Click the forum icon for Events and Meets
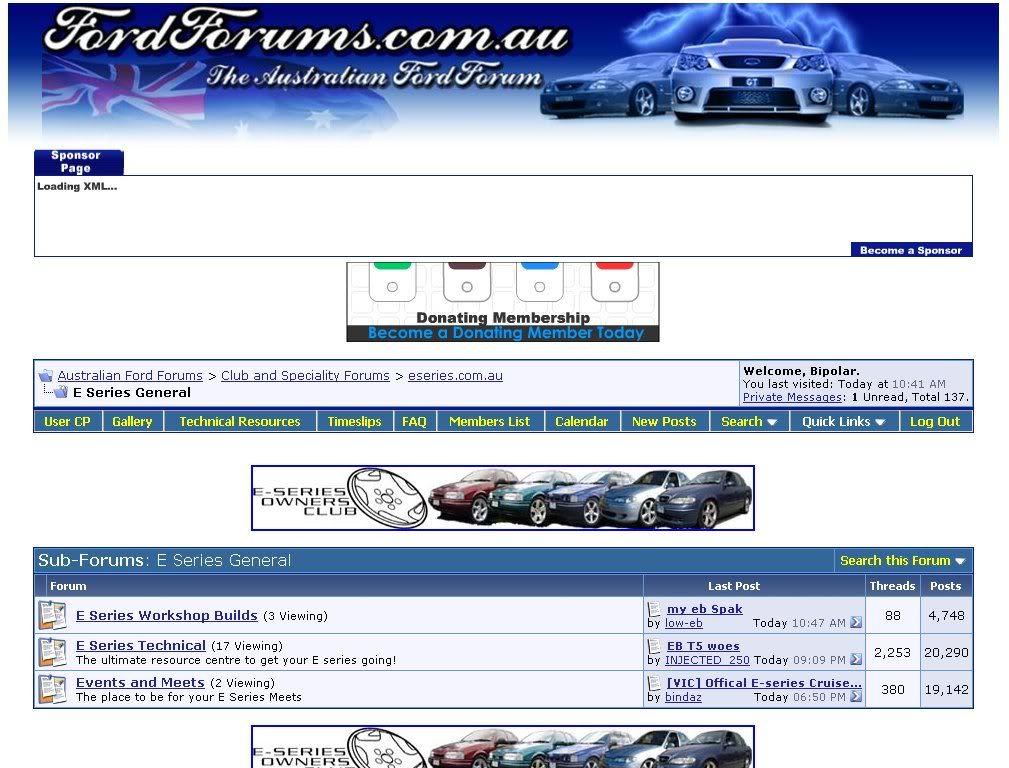Image resolution: width=1009 pixels, height=768 pixels. 52,689
